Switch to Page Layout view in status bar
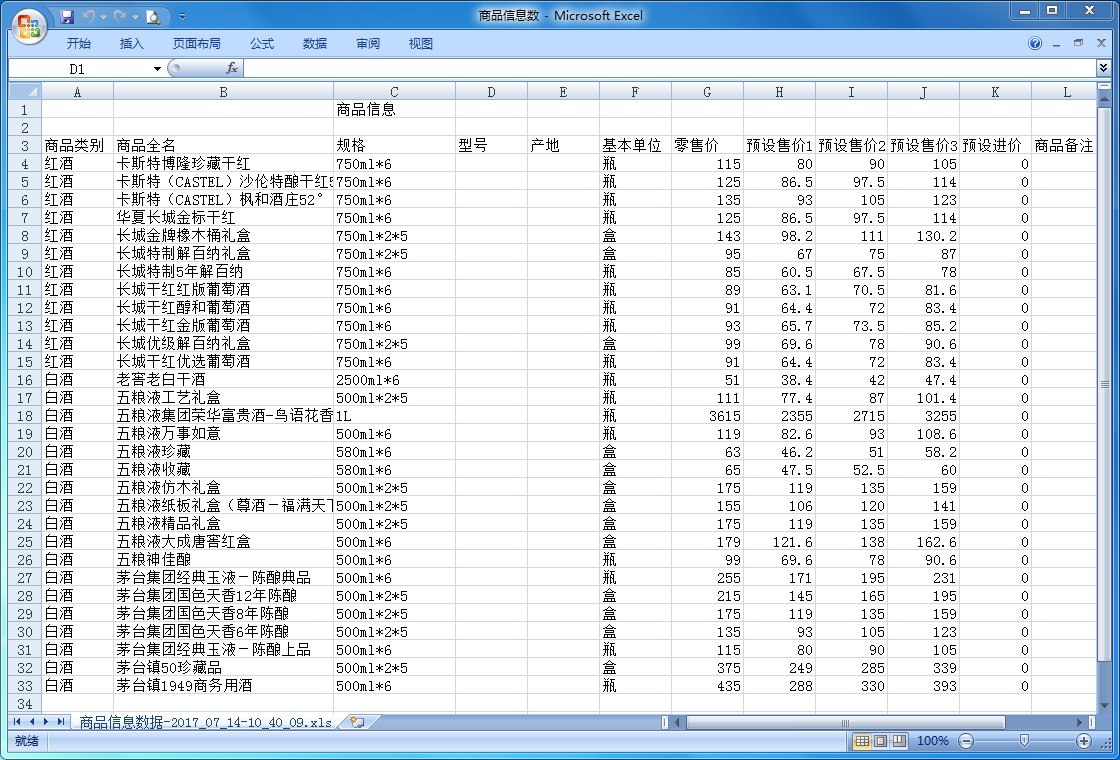 pyautogui.click(x=881, y=741)
